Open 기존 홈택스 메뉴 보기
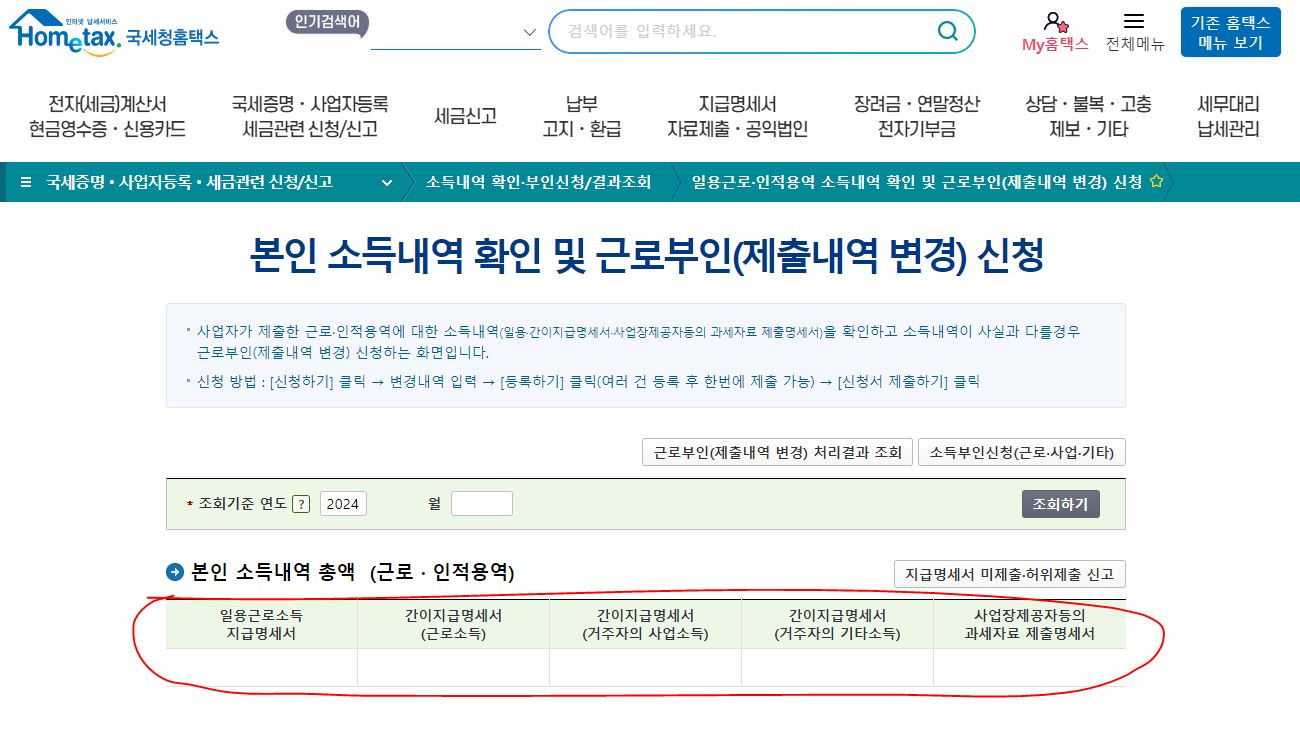The image size is (1300, 729). point(1230,31)
